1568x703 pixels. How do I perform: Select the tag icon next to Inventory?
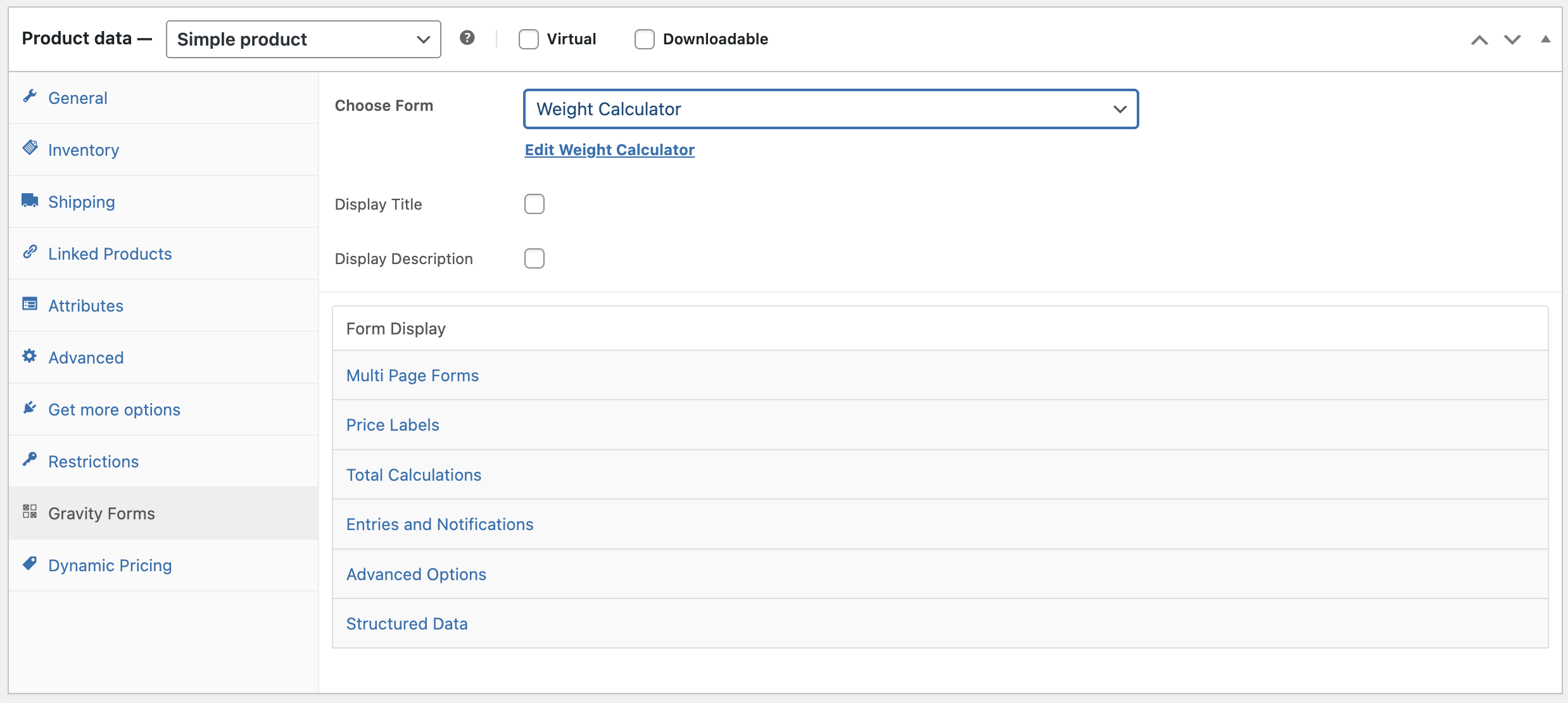(29, 148)
